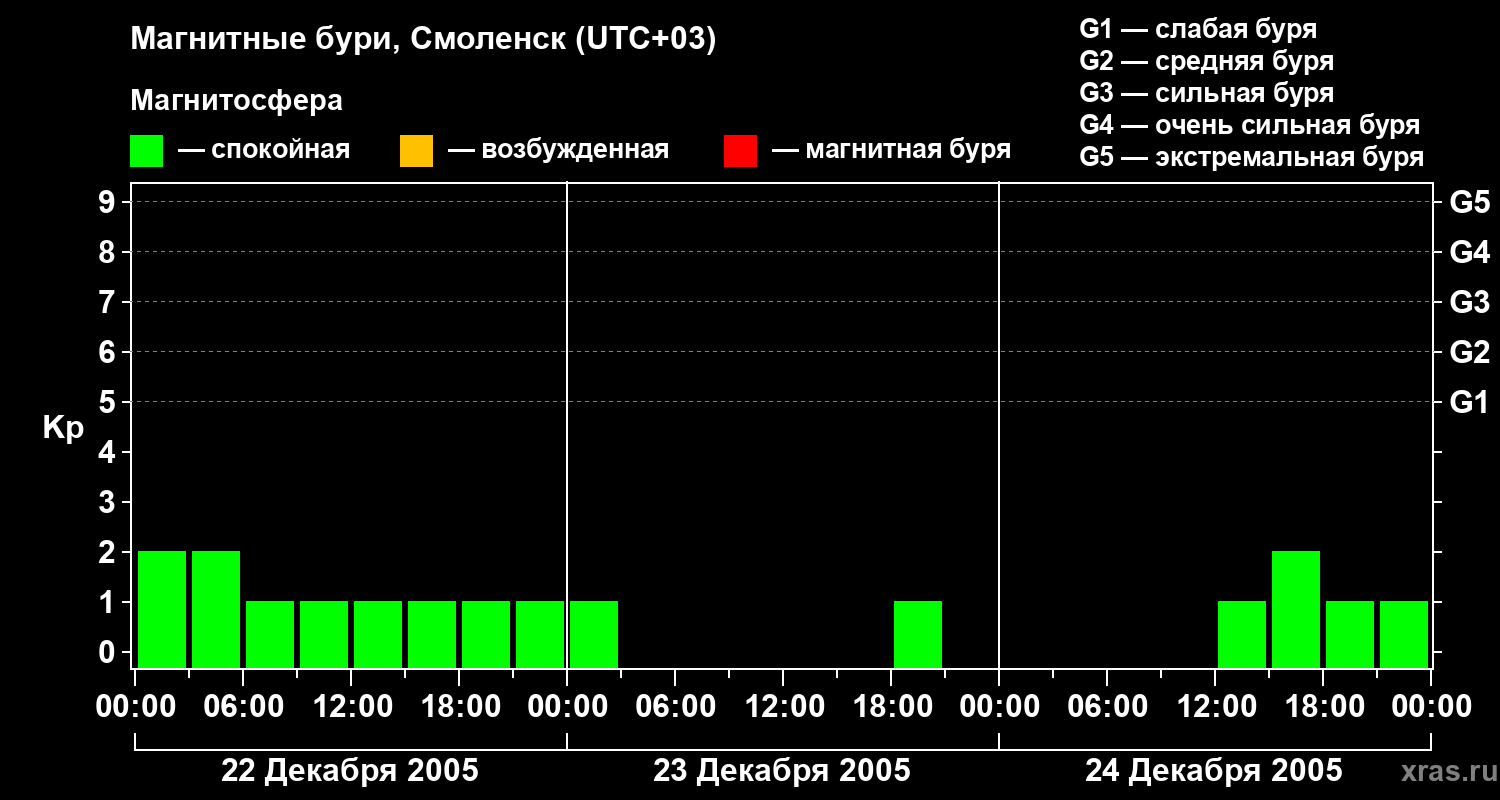Image resolution: width=1500 pixels, height=800 pixels.
Task: Click the G1 storm level label on right axis
Action: tap(1469, 402)
